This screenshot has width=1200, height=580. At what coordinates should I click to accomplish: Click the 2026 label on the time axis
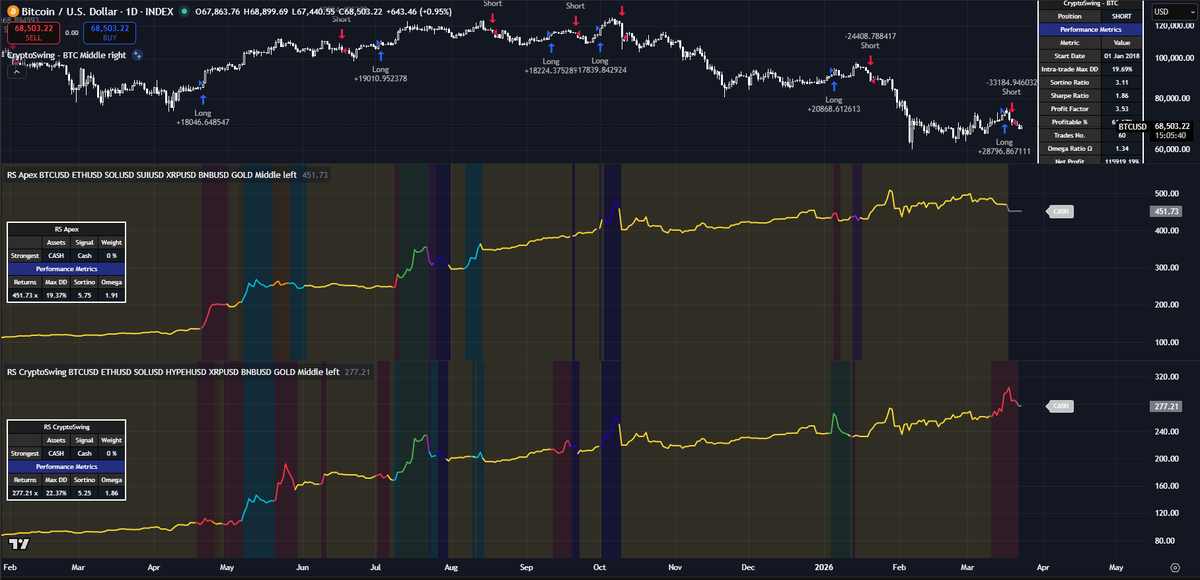click(x=823, y=566)
